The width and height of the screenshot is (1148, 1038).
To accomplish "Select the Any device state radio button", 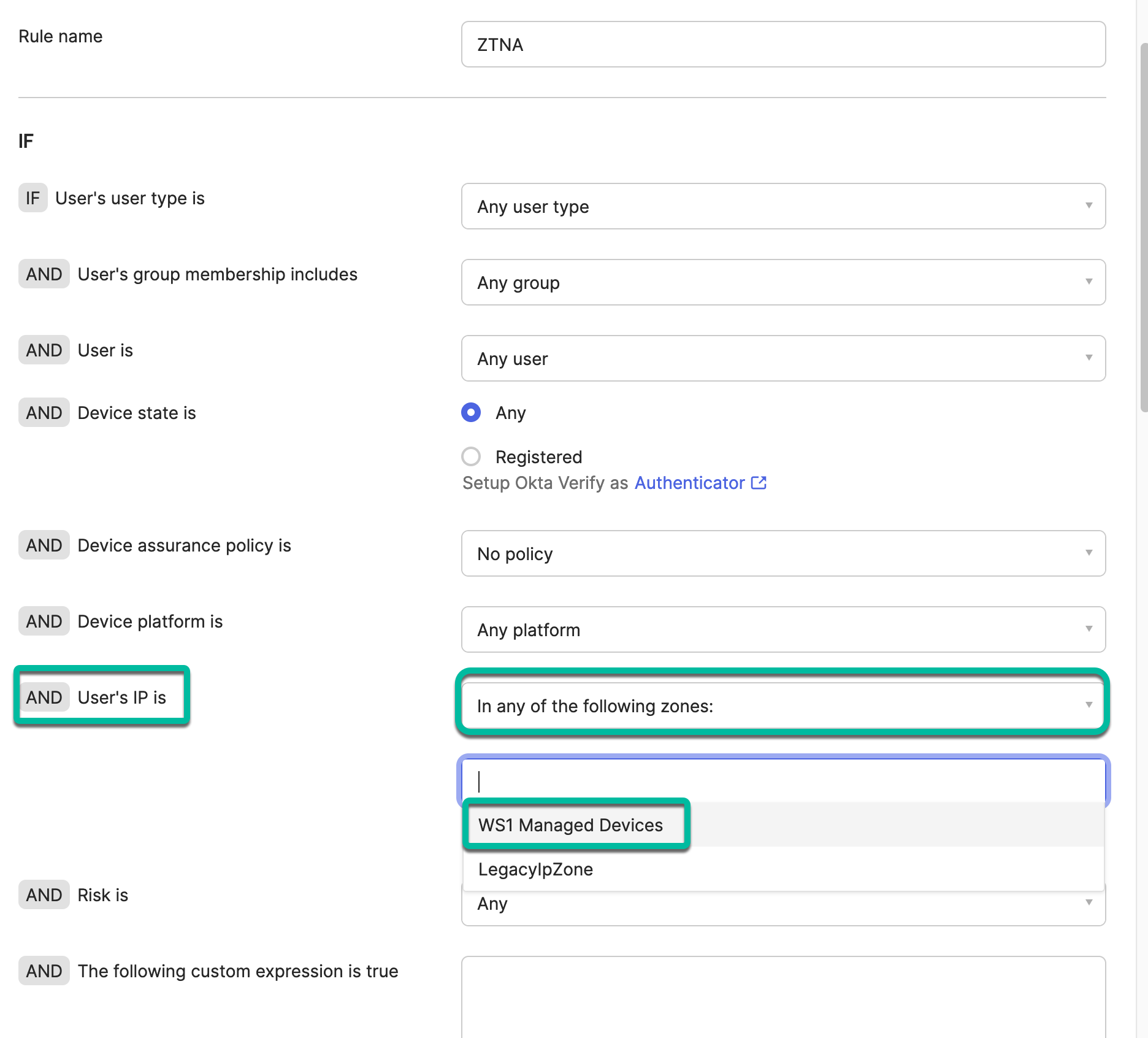I will point(471,413).
